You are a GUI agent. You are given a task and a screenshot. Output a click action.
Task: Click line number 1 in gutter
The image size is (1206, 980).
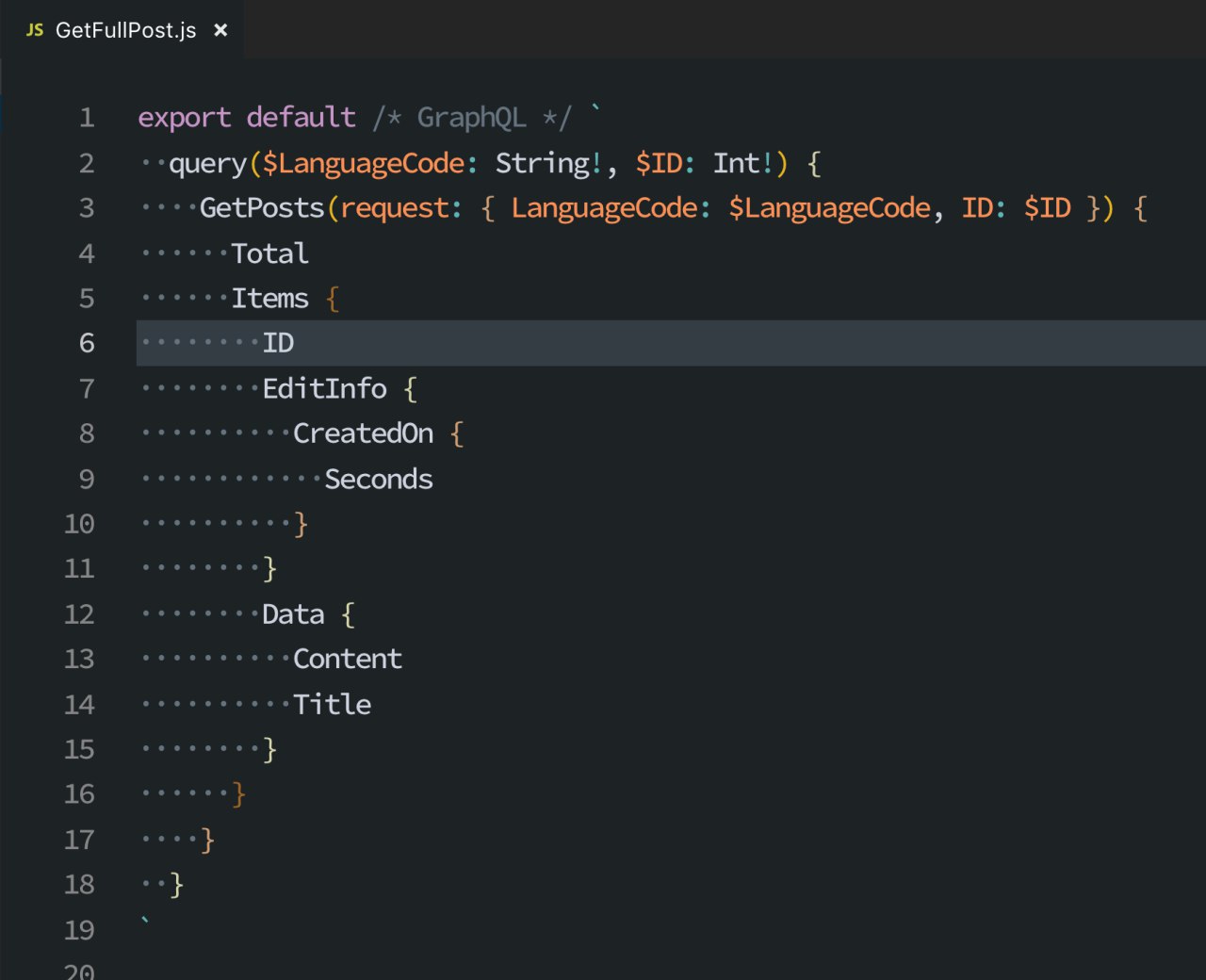pyautogui.click(x=87, y=118)
